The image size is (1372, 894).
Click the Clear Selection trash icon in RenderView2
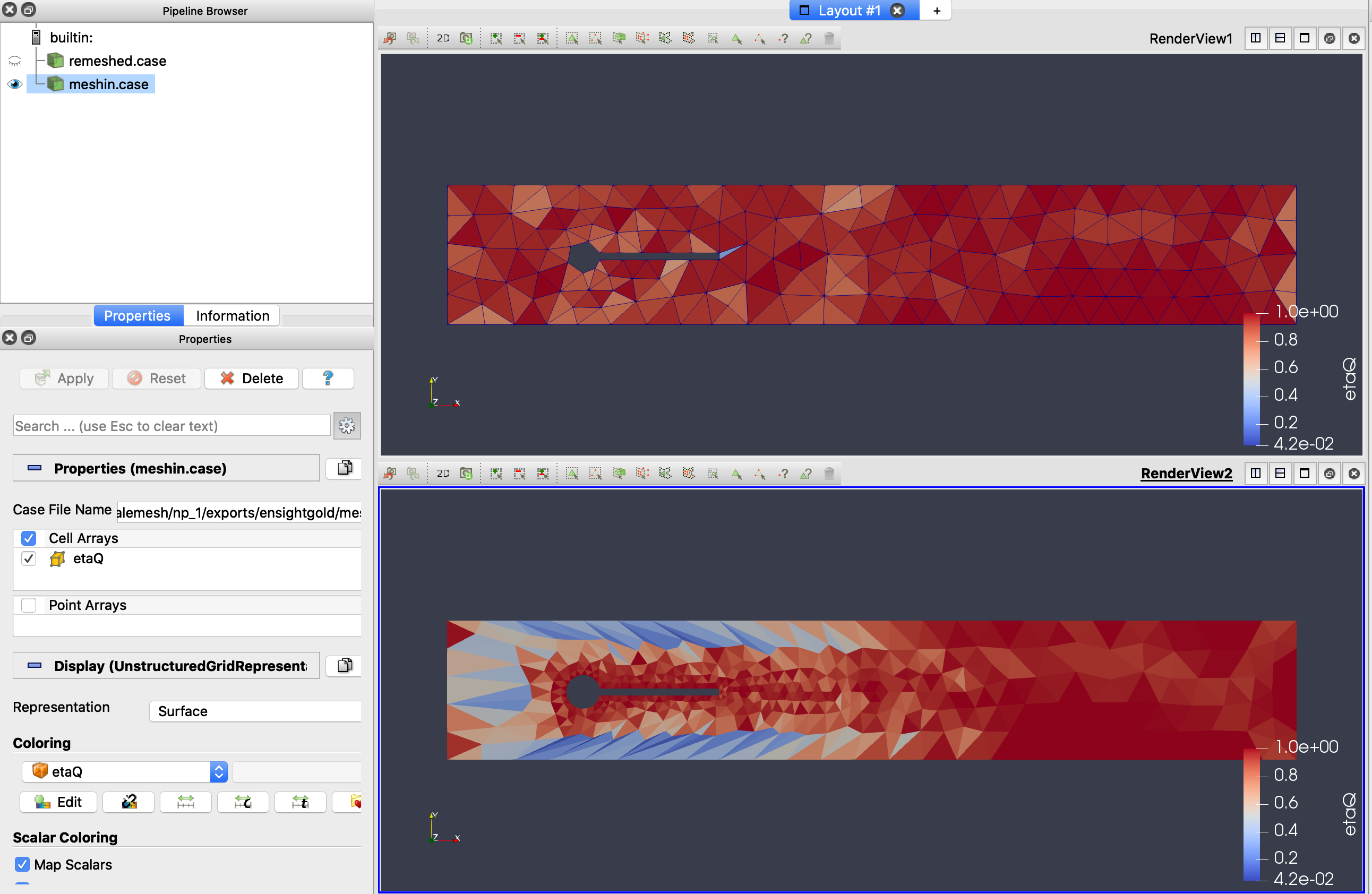pos(829,472)
